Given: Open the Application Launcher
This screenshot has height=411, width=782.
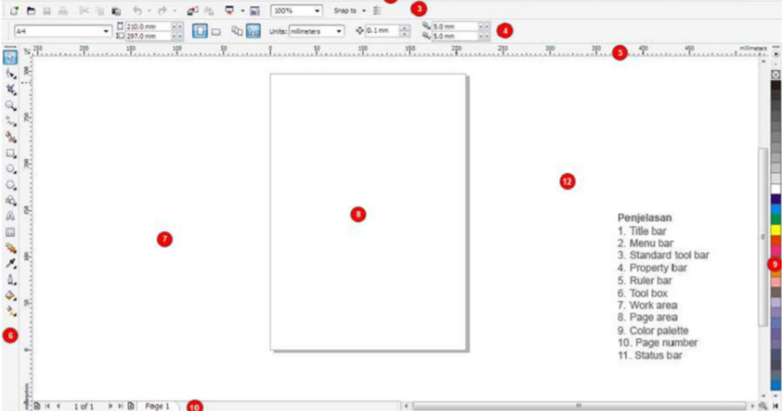Looking at the screenshot, I should tap(229, 10).
